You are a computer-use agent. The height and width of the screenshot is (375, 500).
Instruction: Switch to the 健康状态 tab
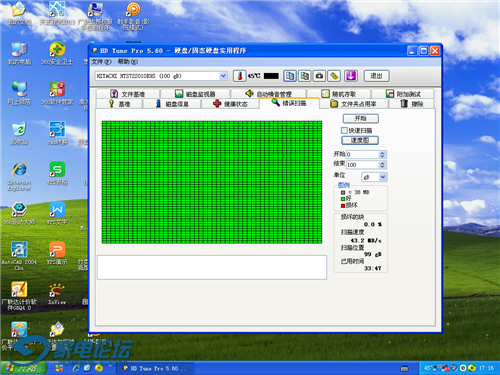pyautogui.click(x=230, y=104)
